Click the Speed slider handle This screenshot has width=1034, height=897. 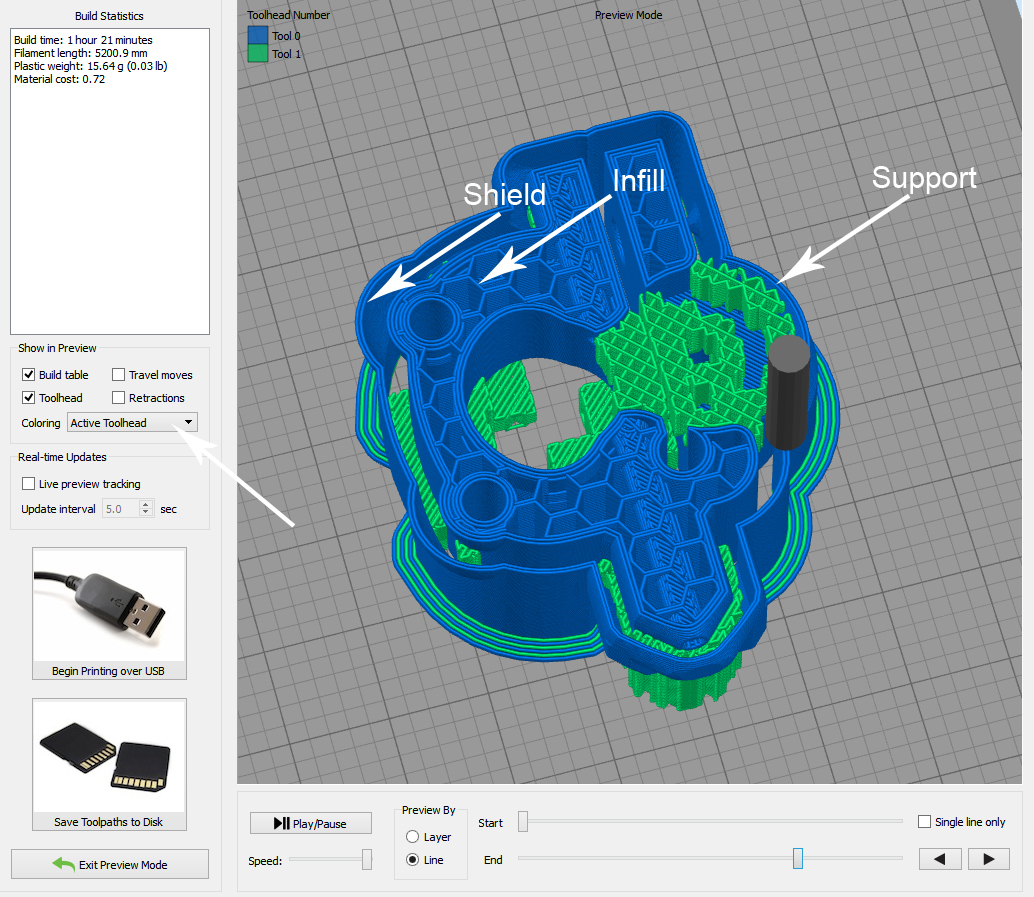367,859
